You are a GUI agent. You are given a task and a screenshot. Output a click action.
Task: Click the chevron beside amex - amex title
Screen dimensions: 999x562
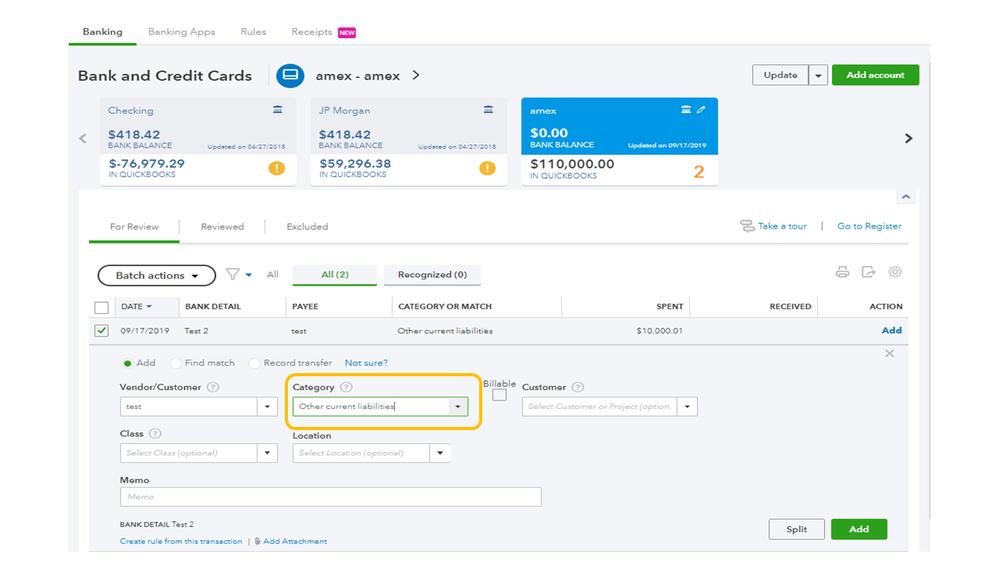pyautogui.click(x=416, y=75)
